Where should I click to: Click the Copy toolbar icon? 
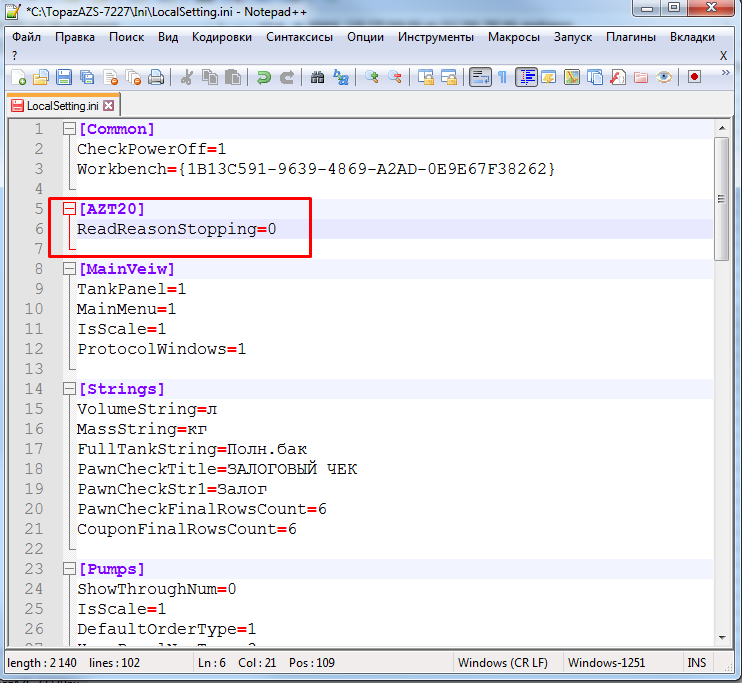click(210, 77)
